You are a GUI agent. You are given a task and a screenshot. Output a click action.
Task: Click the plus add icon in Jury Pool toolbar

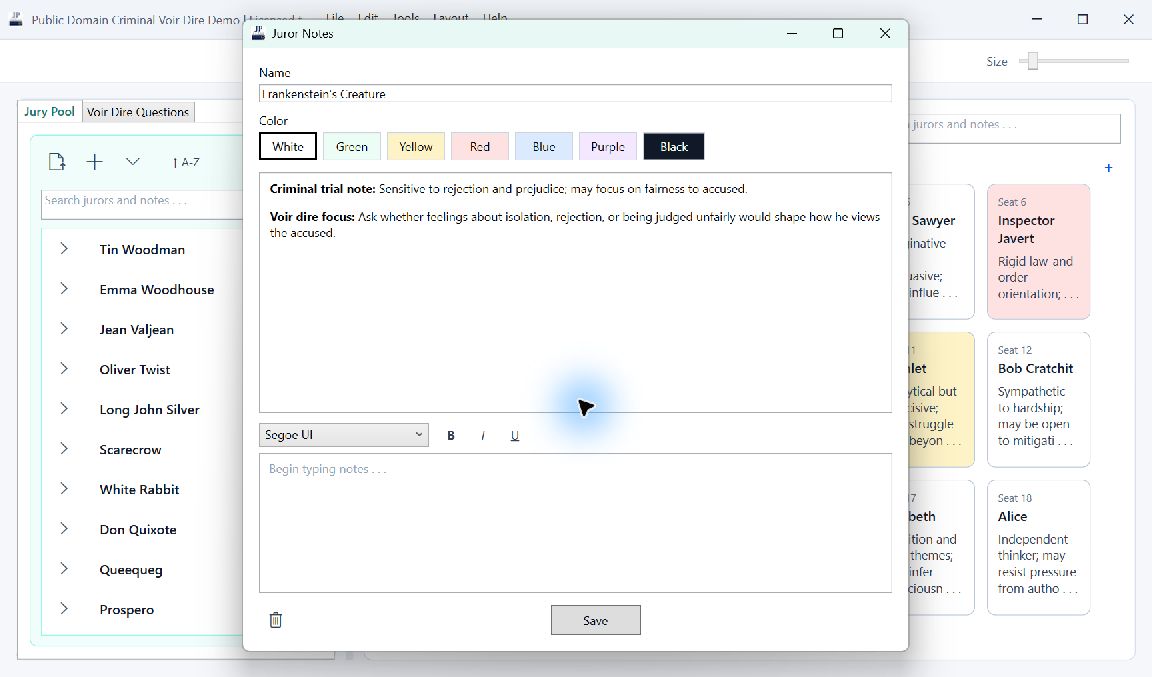pyautogui.click(x=94, y=162)
